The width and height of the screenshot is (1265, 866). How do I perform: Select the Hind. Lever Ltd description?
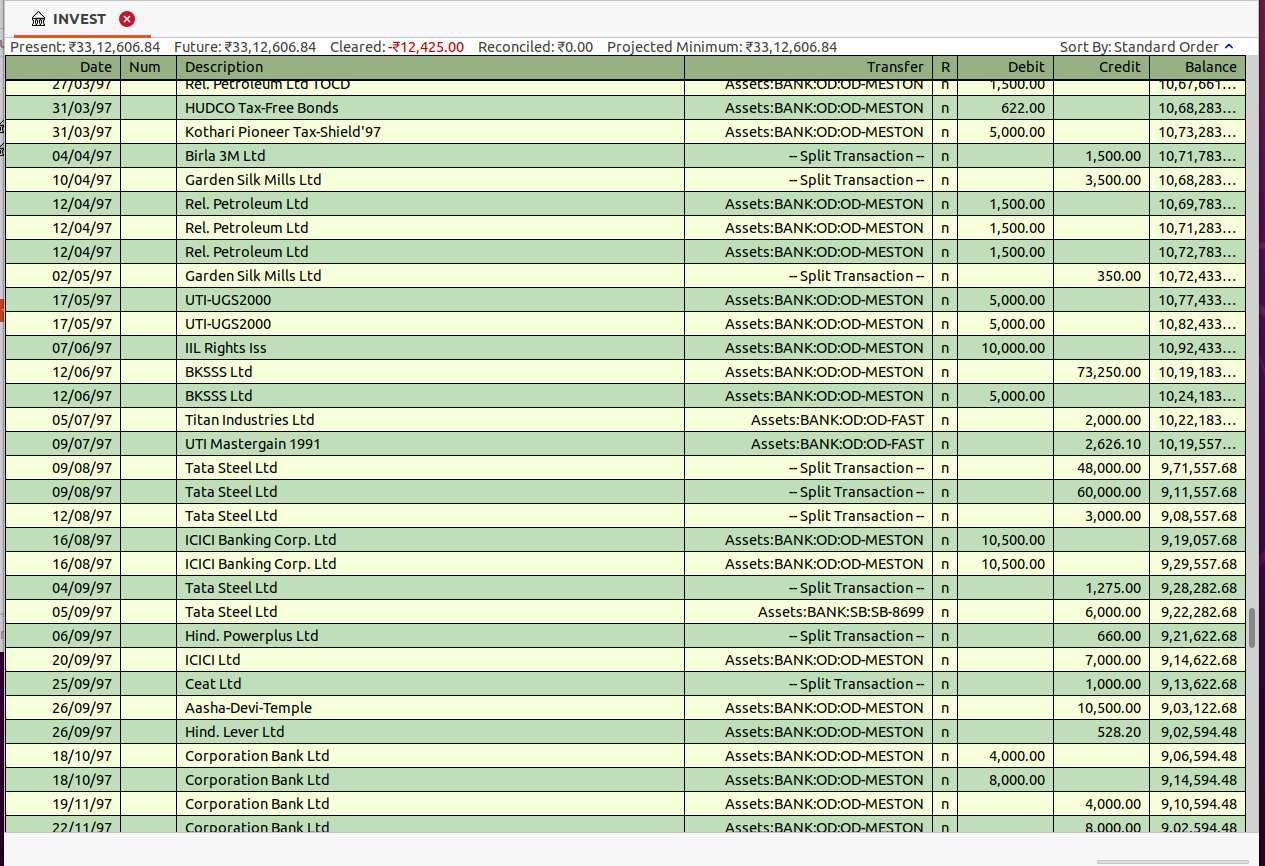(x=235, y=732)
